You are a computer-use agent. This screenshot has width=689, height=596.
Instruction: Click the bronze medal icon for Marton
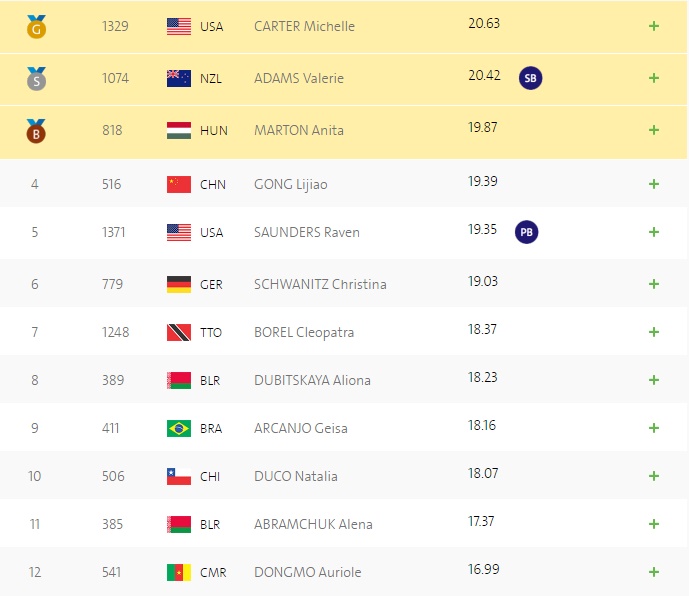(x=36, y=131)
